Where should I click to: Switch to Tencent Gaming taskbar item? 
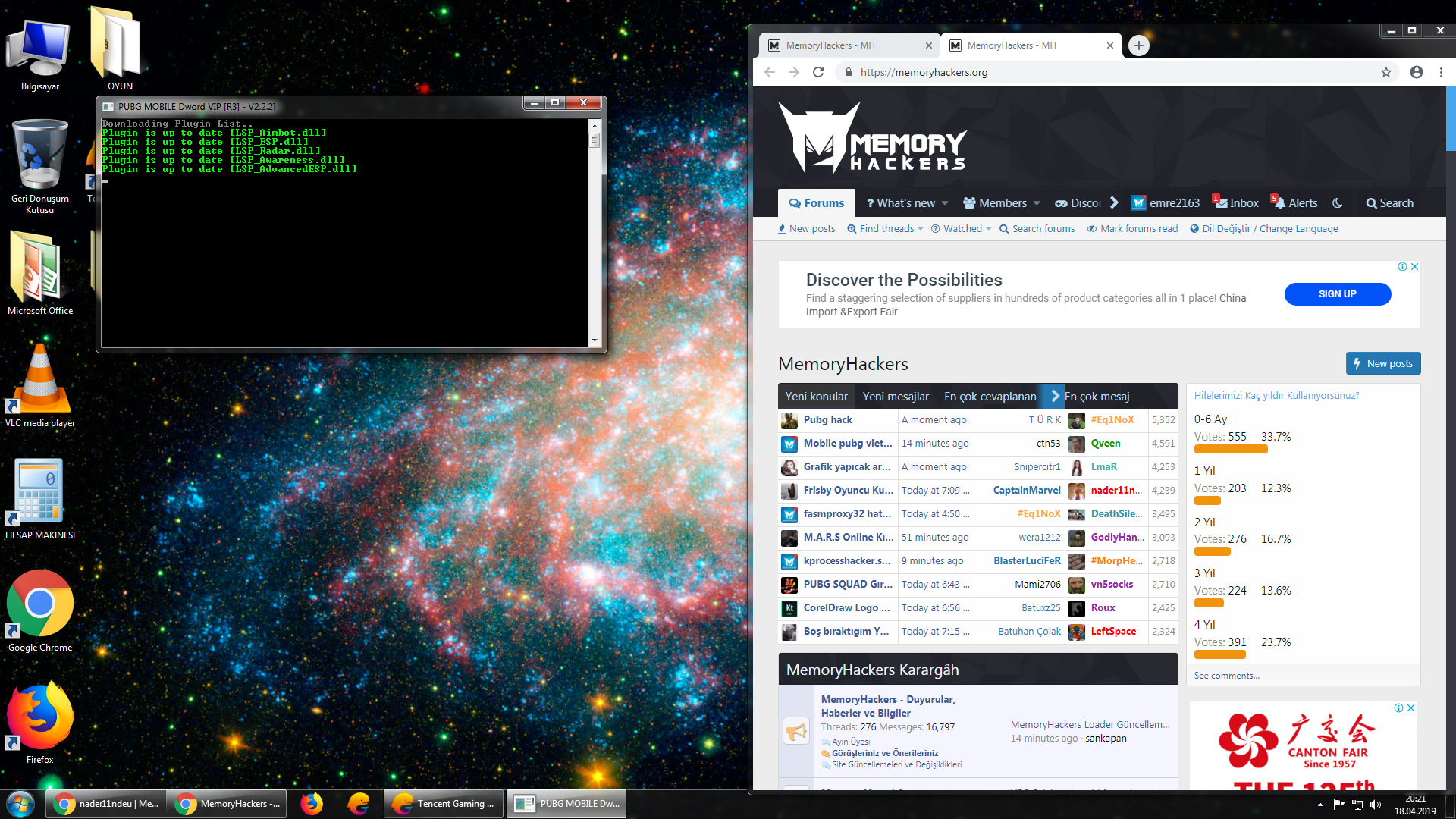[444, 804]
